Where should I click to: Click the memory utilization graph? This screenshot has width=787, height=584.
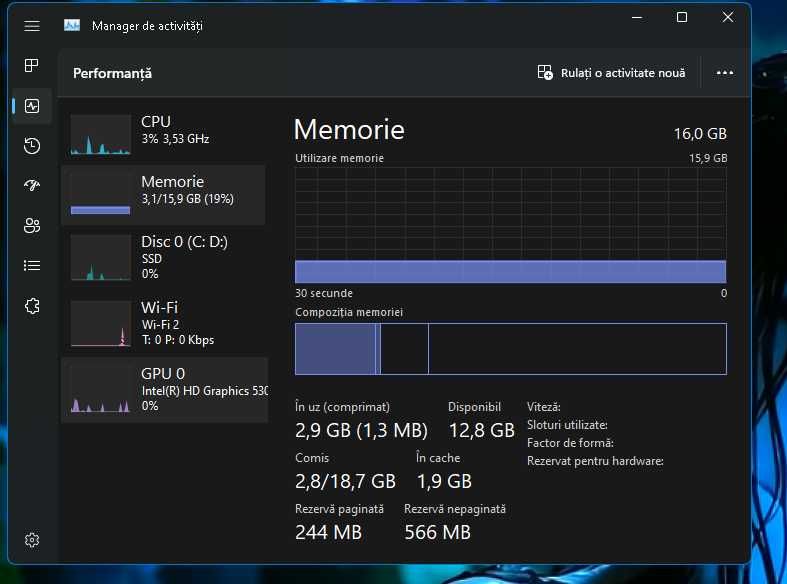(x=510, y=225)
